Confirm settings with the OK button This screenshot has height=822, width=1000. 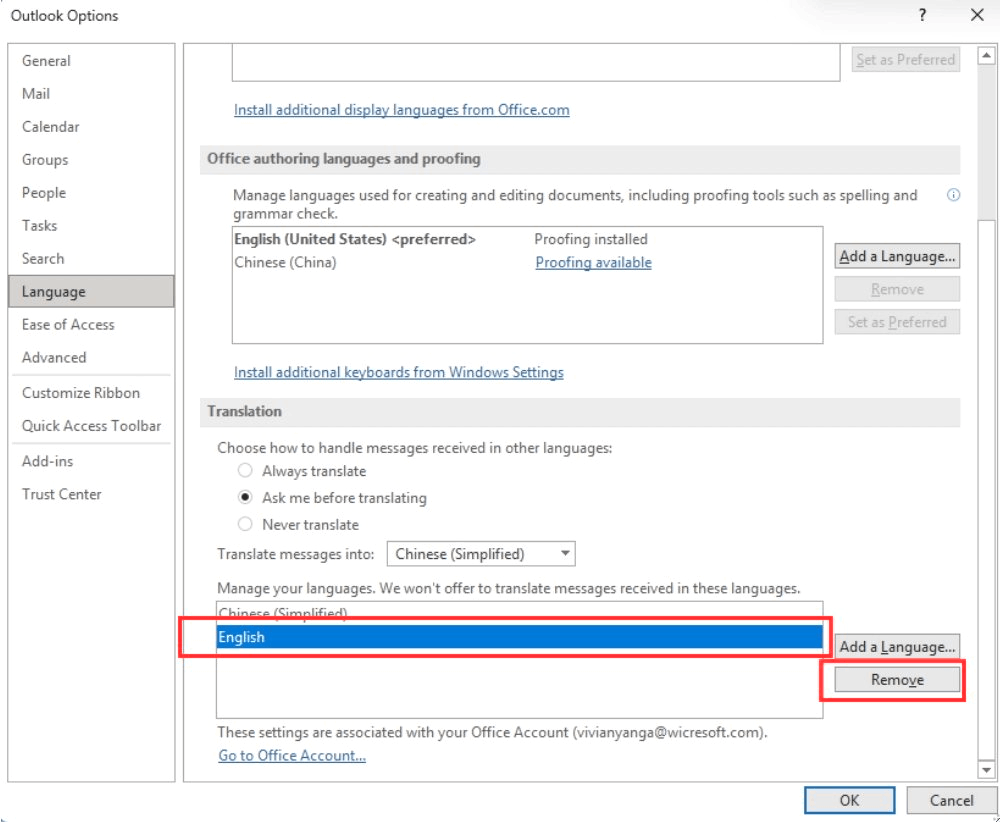click(849, 800)
